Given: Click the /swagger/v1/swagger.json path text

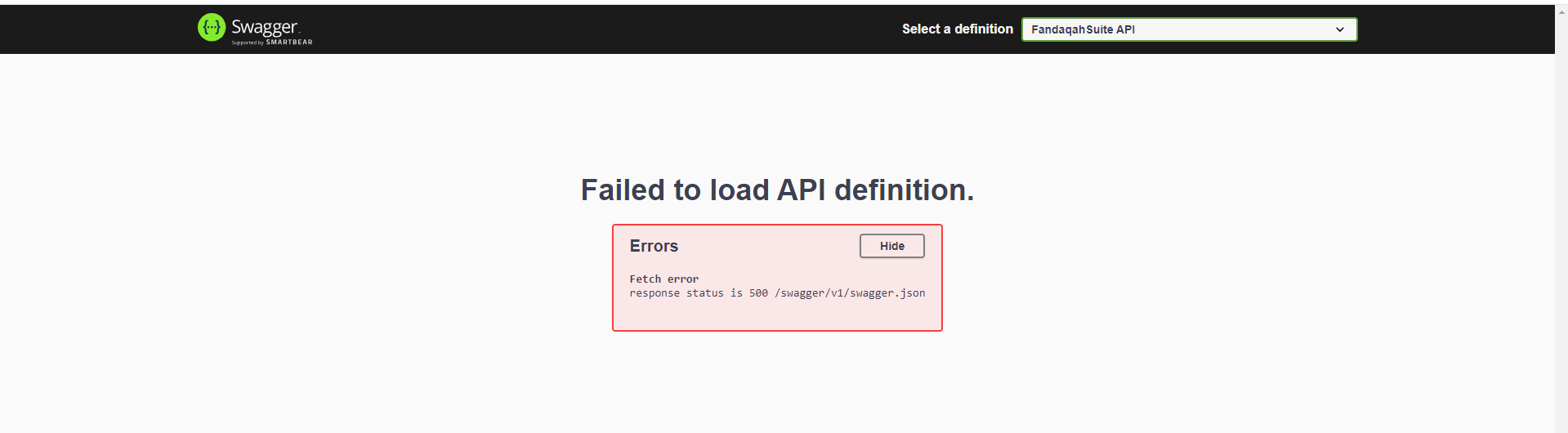Looking at the screenshot, I should tap(850, 293).
